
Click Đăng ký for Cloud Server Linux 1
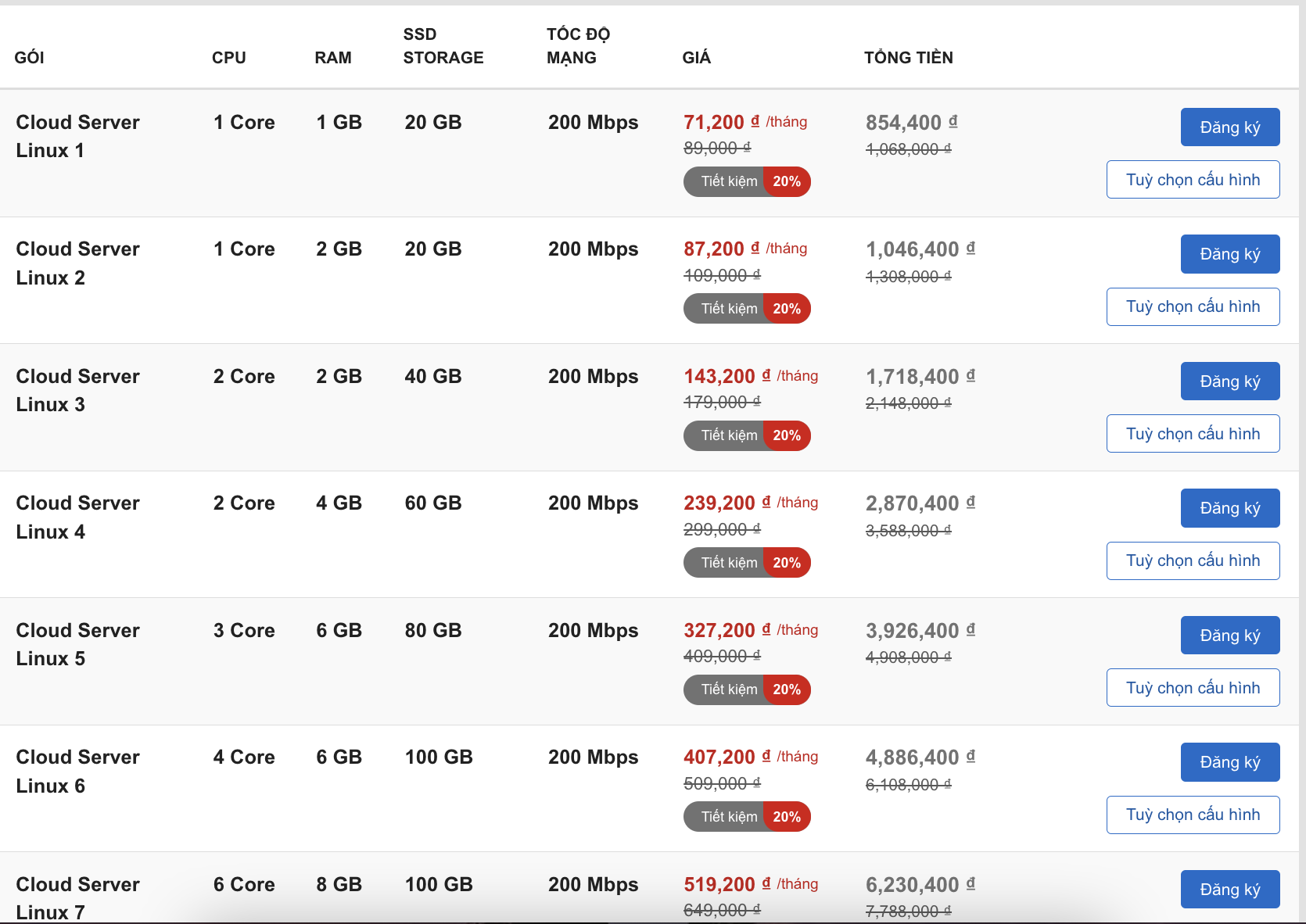coord(1230,127)
